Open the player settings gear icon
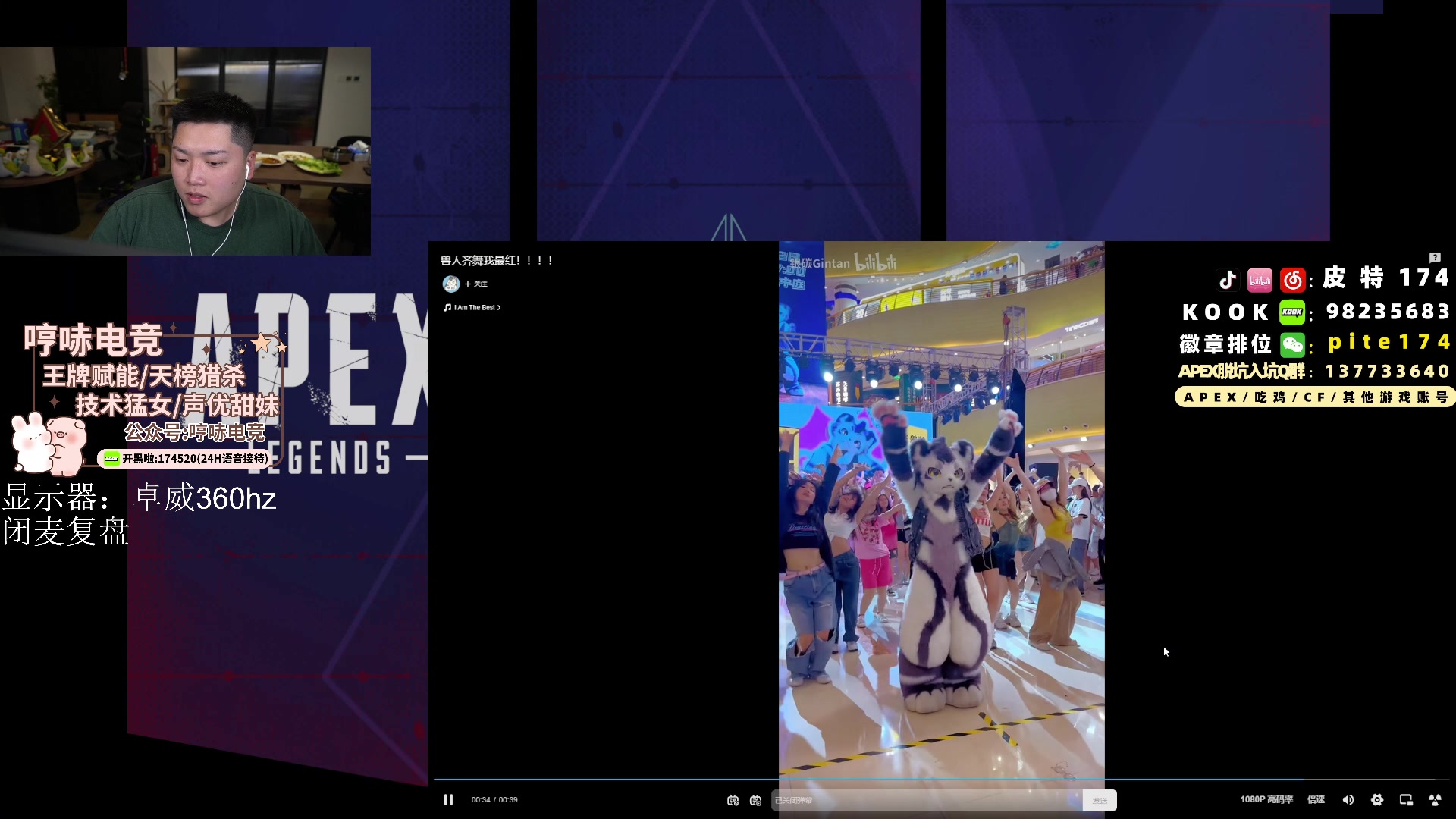This screenshot has height=819, width=1456. click(1377, 799)
